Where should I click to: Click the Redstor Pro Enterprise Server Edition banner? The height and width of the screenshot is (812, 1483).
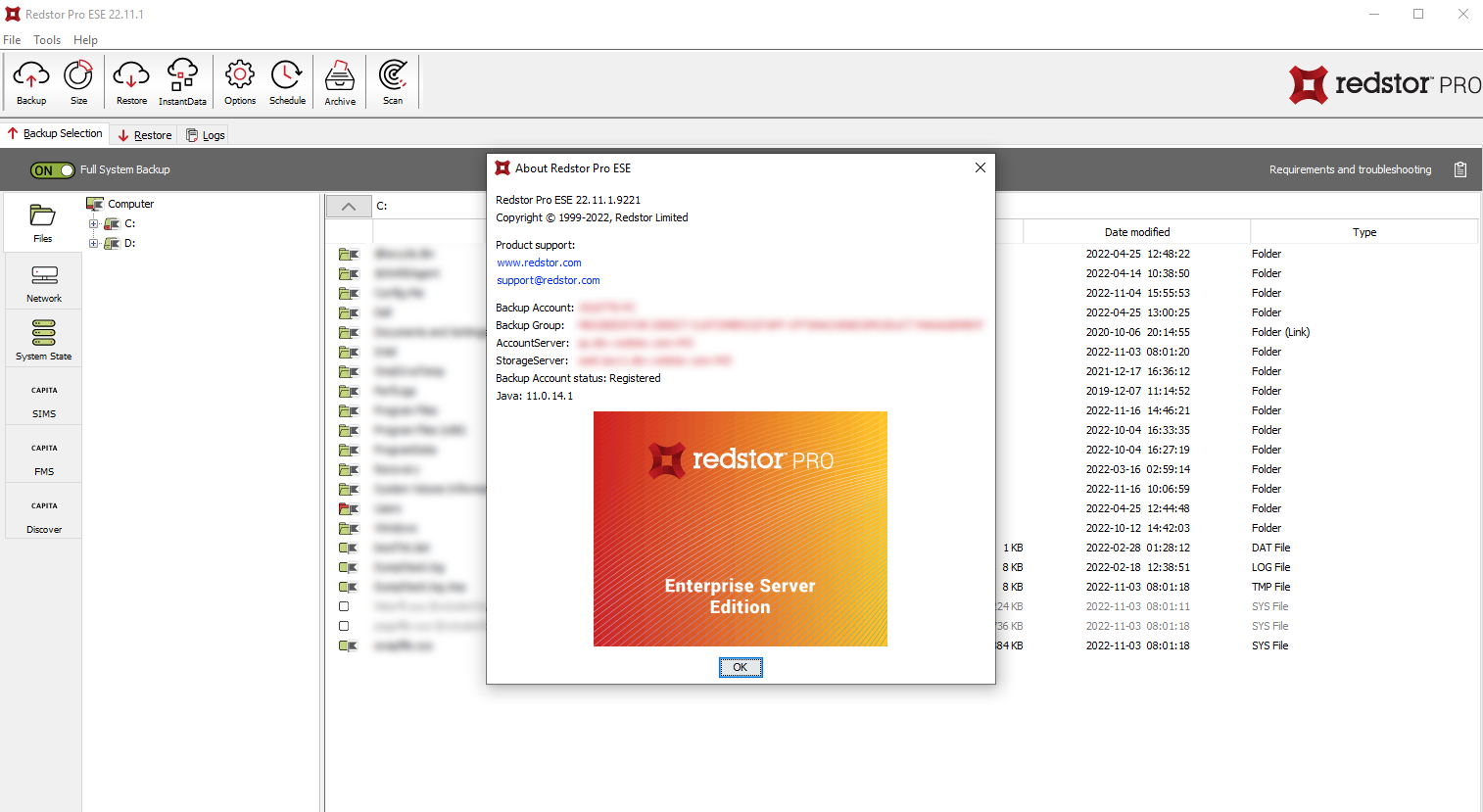pyautogui.click(x=741, y=529)
